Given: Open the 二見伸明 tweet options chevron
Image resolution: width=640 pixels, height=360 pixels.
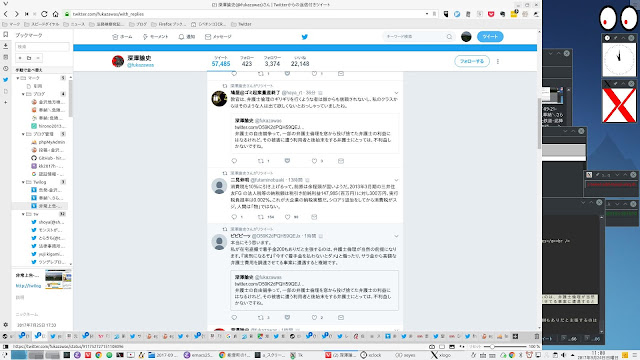Looking at the screenshot, I should tap(396, 180).
